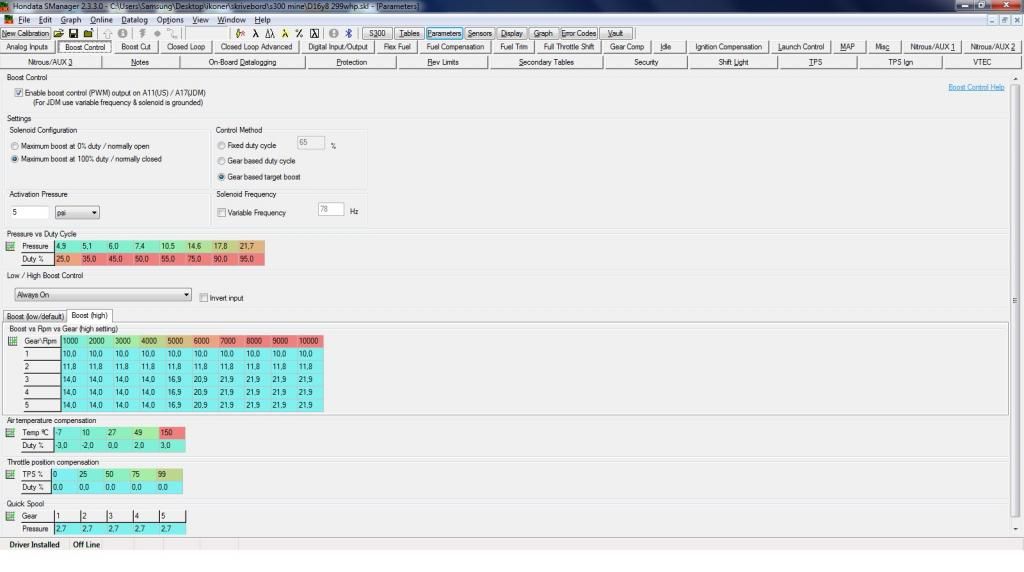This screenshot has width=1024, height=572.
Task: Click the Bluetooth icon in the toolbar
Action: point(349,33)
